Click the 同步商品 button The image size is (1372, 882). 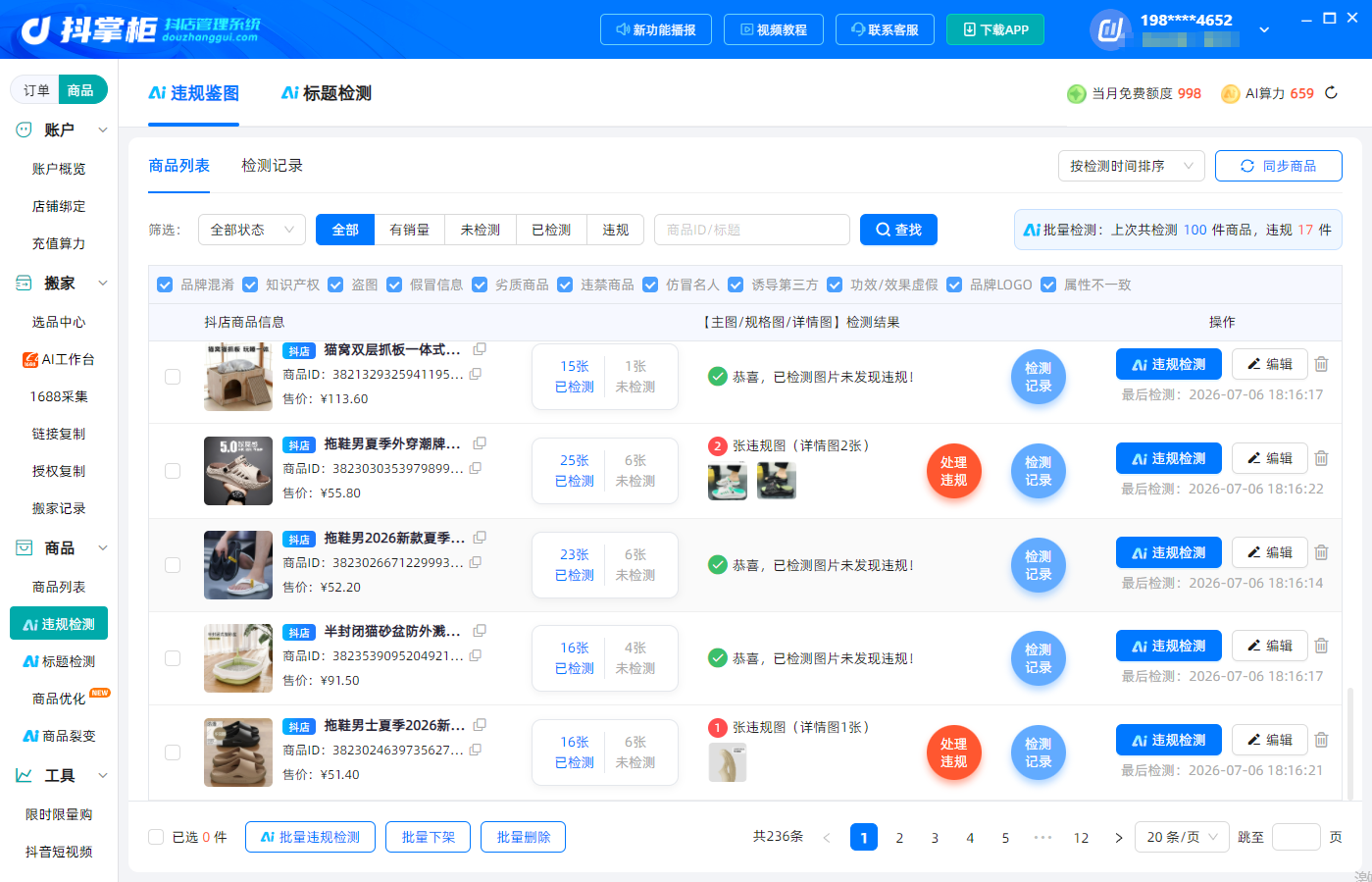(1279, 166)
